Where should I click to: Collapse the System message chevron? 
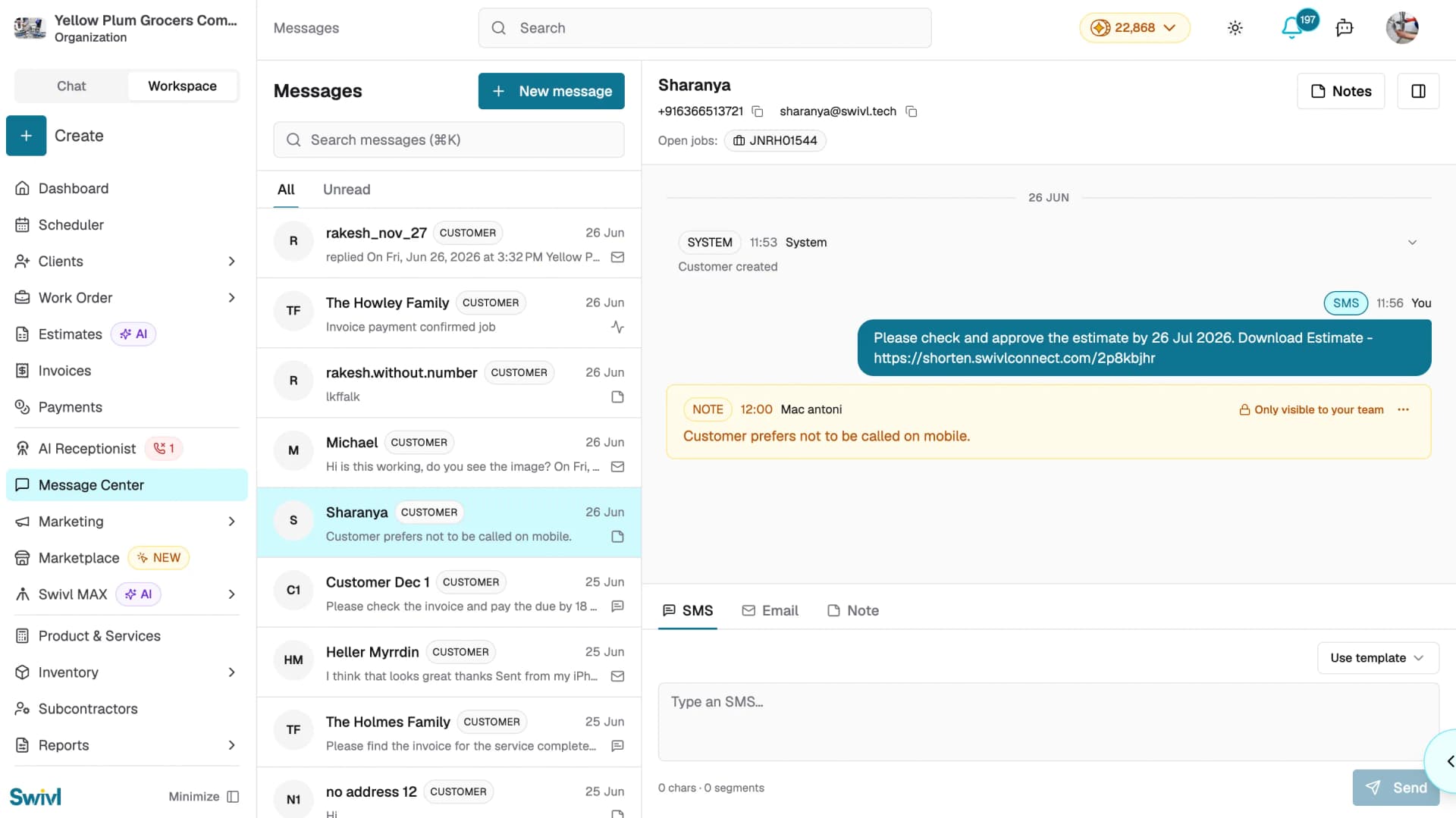[1412, 243]
